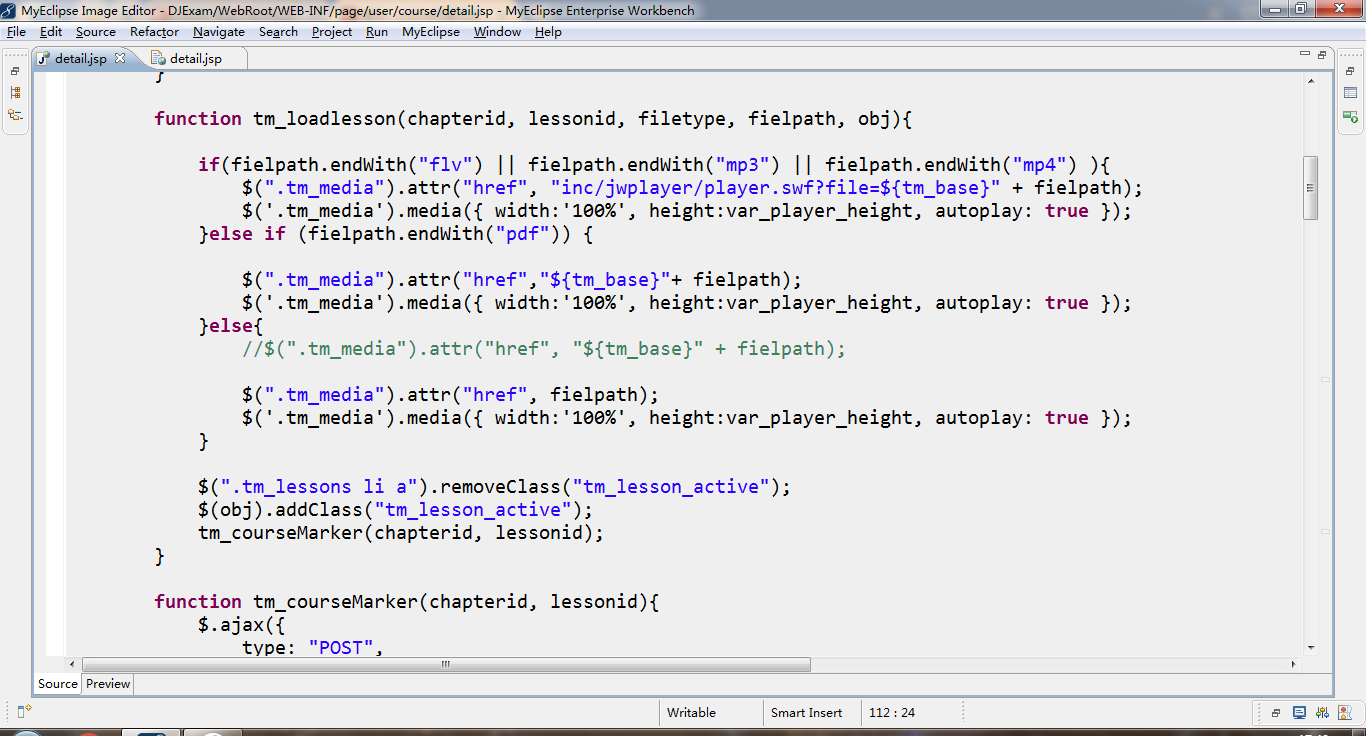Click the MyEclipse window title icon
Image resolution: width=1366 pixels, height=736 pixels.
pyautogui.click(x=10, y=10)
